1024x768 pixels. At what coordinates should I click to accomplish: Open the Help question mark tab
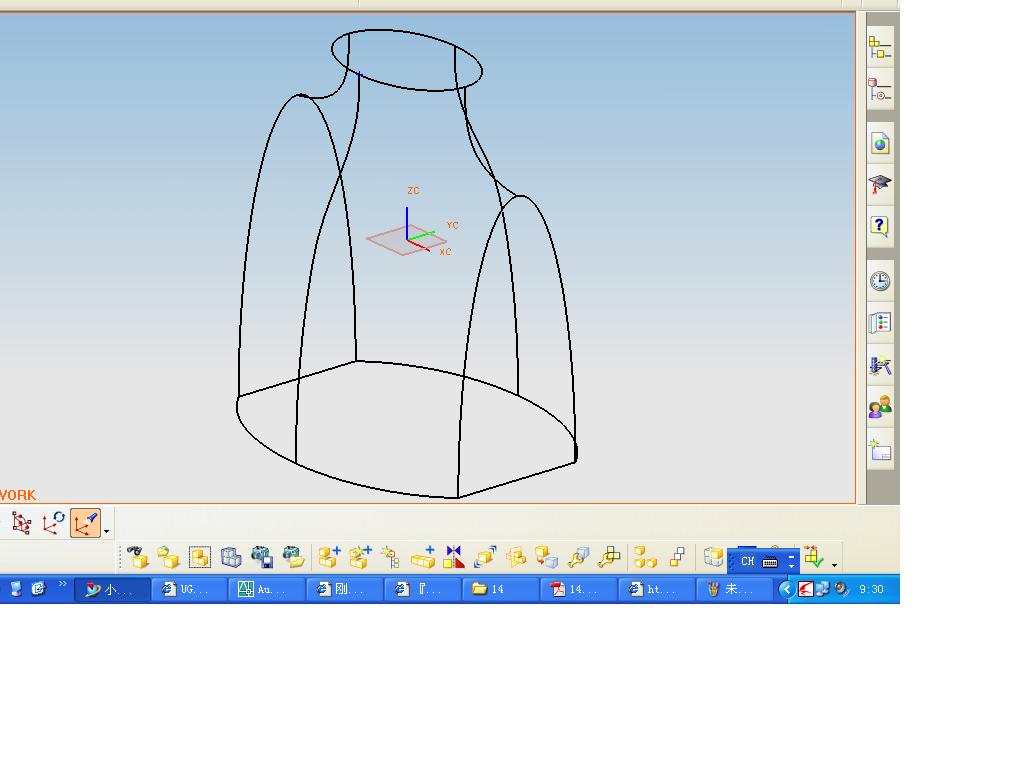[880, 227]
